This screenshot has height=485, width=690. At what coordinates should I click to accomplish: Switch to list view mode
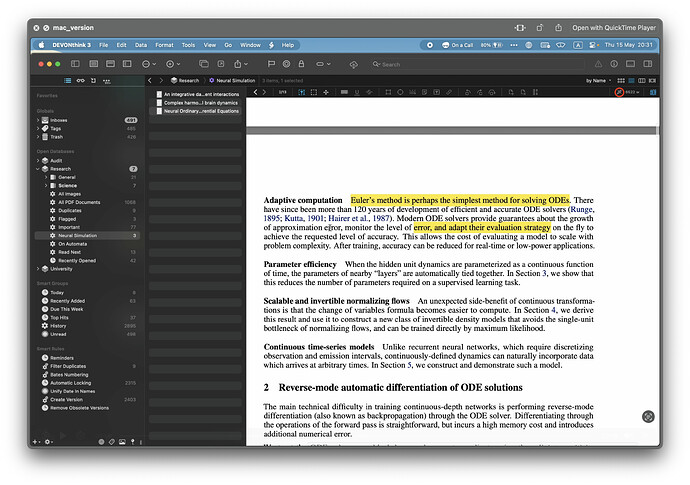(x=631, y=81)
